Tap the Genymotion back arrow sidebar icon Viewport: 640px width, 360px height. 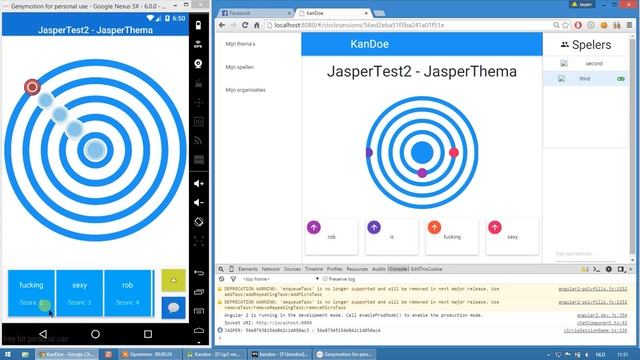tap(199, 273)
